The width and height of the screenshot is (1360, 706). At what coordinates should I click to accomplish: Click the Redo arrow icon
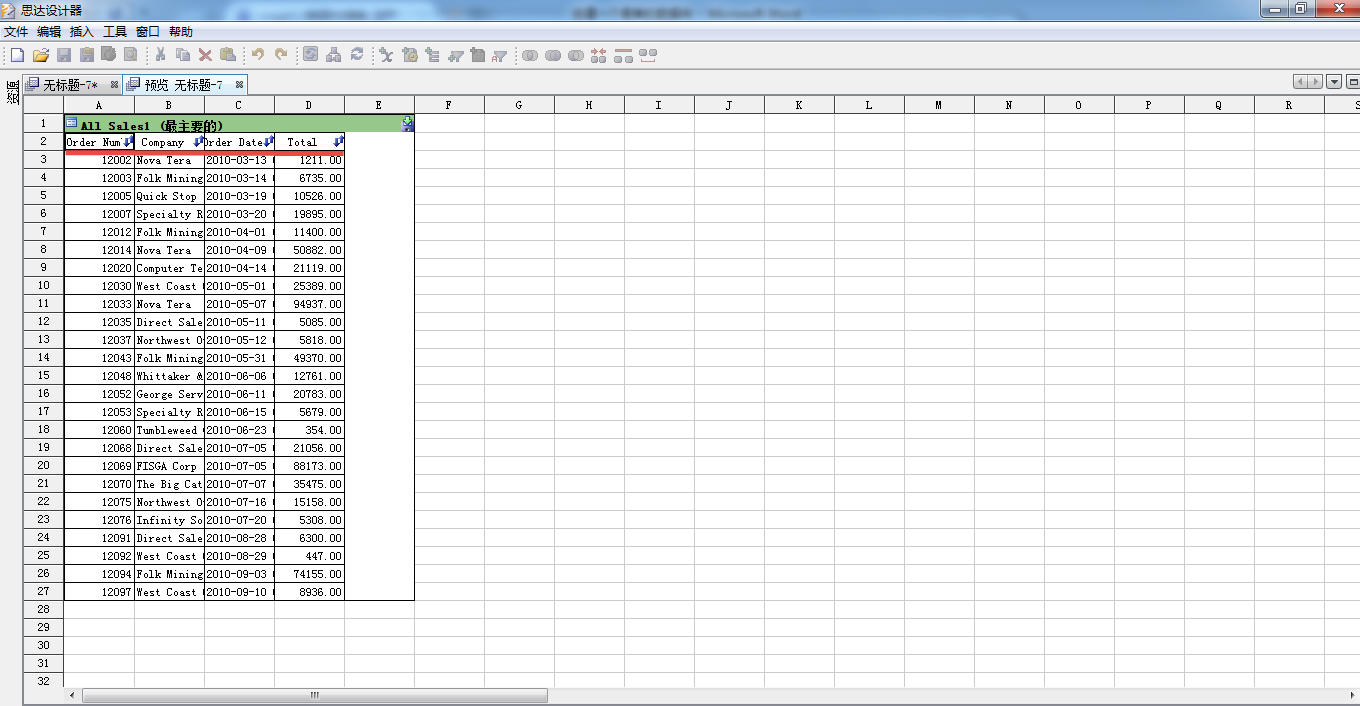click(x=281, y=55)
